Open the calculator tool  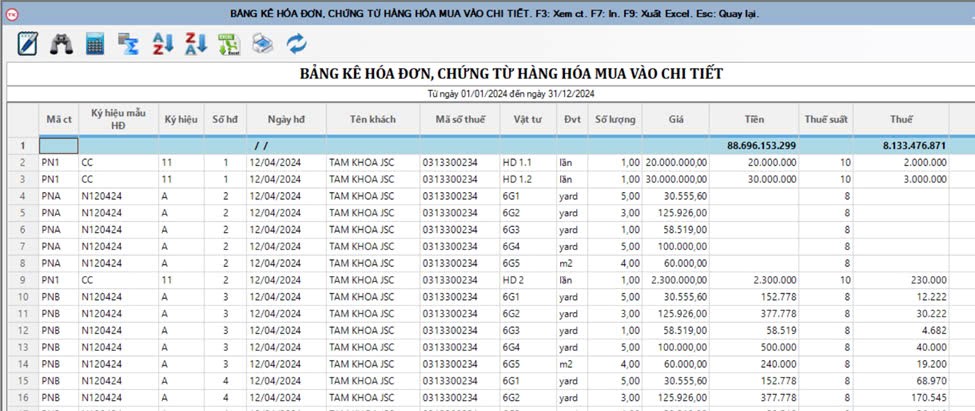click(x=95, y=44)
